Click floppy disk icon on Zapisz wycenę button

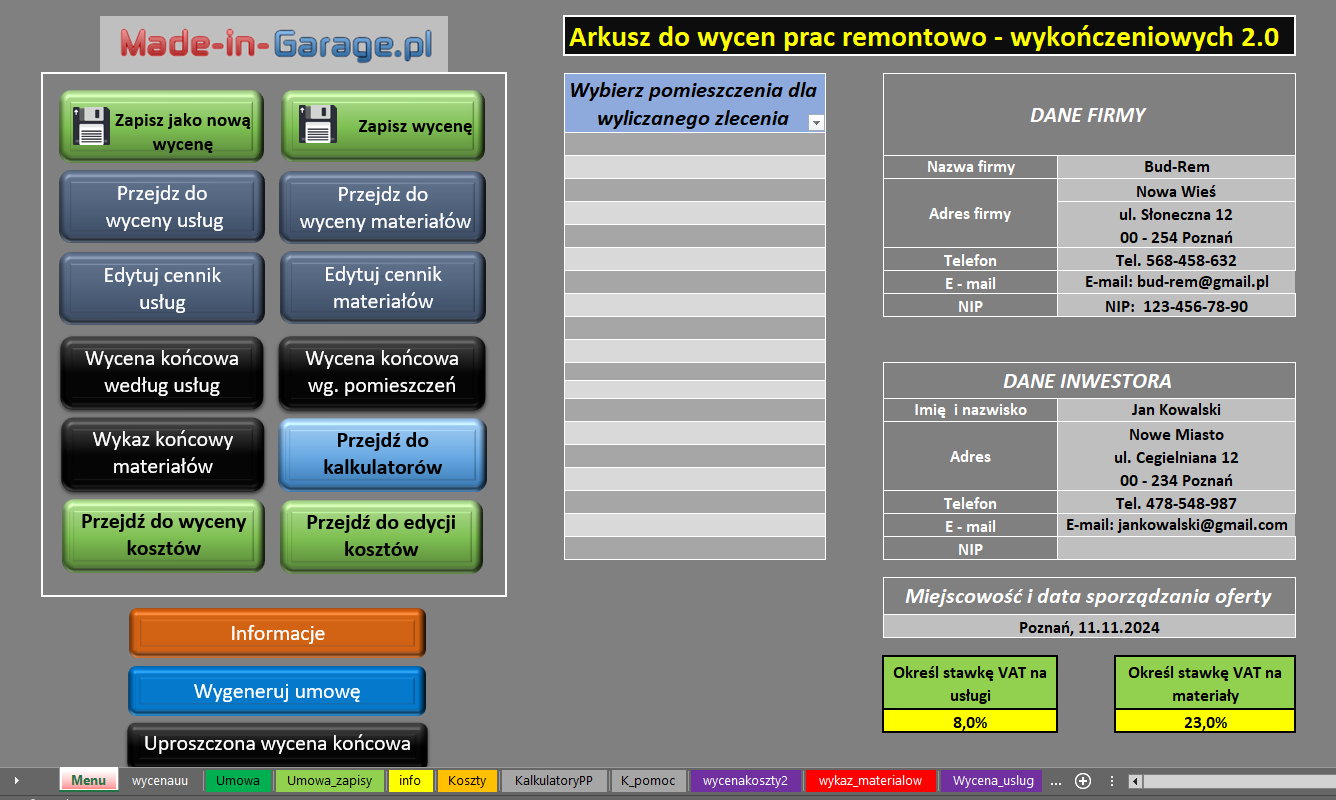pos(319,125)
